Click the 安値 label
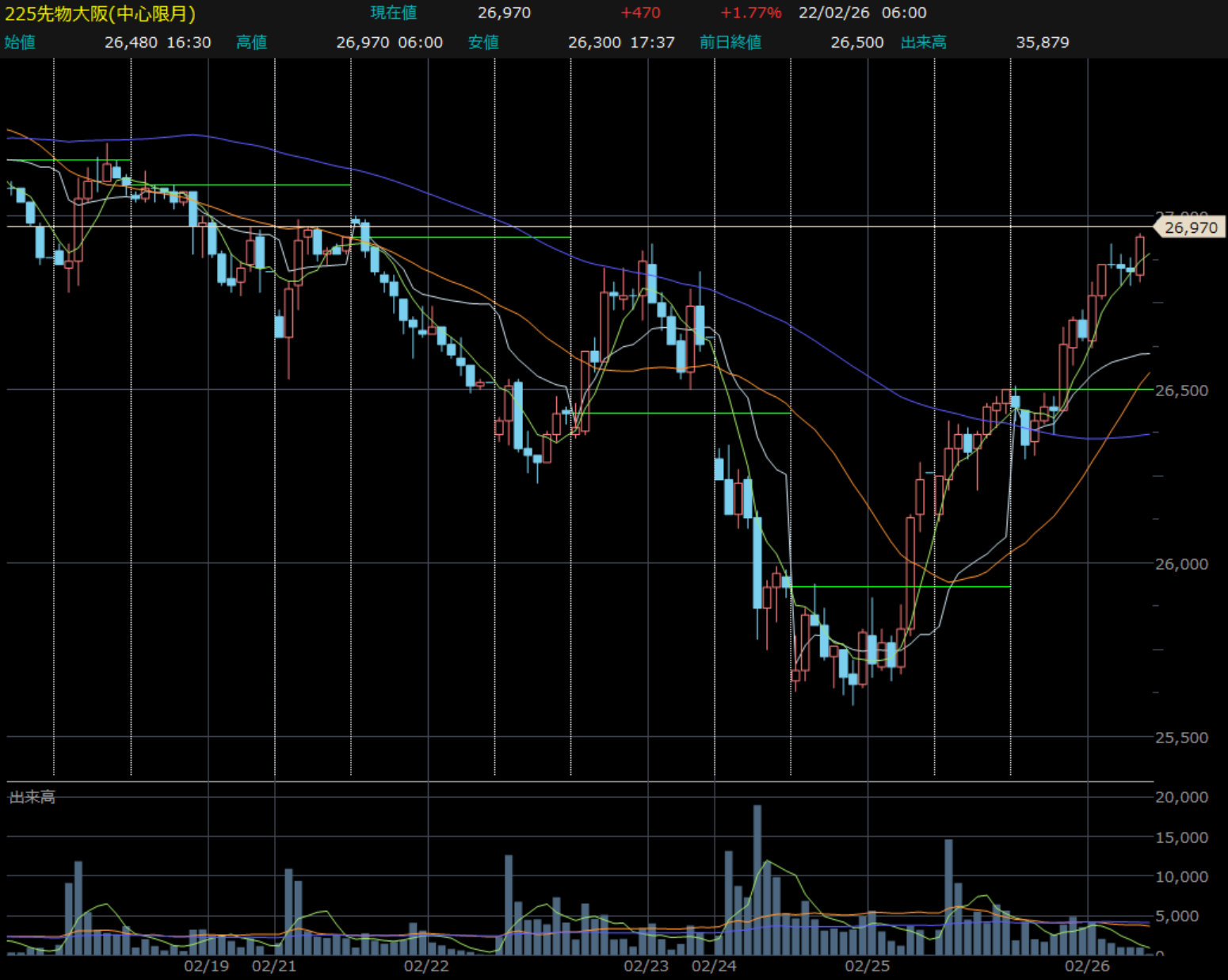The image size is (1228, 980). [x=483, y=42]
